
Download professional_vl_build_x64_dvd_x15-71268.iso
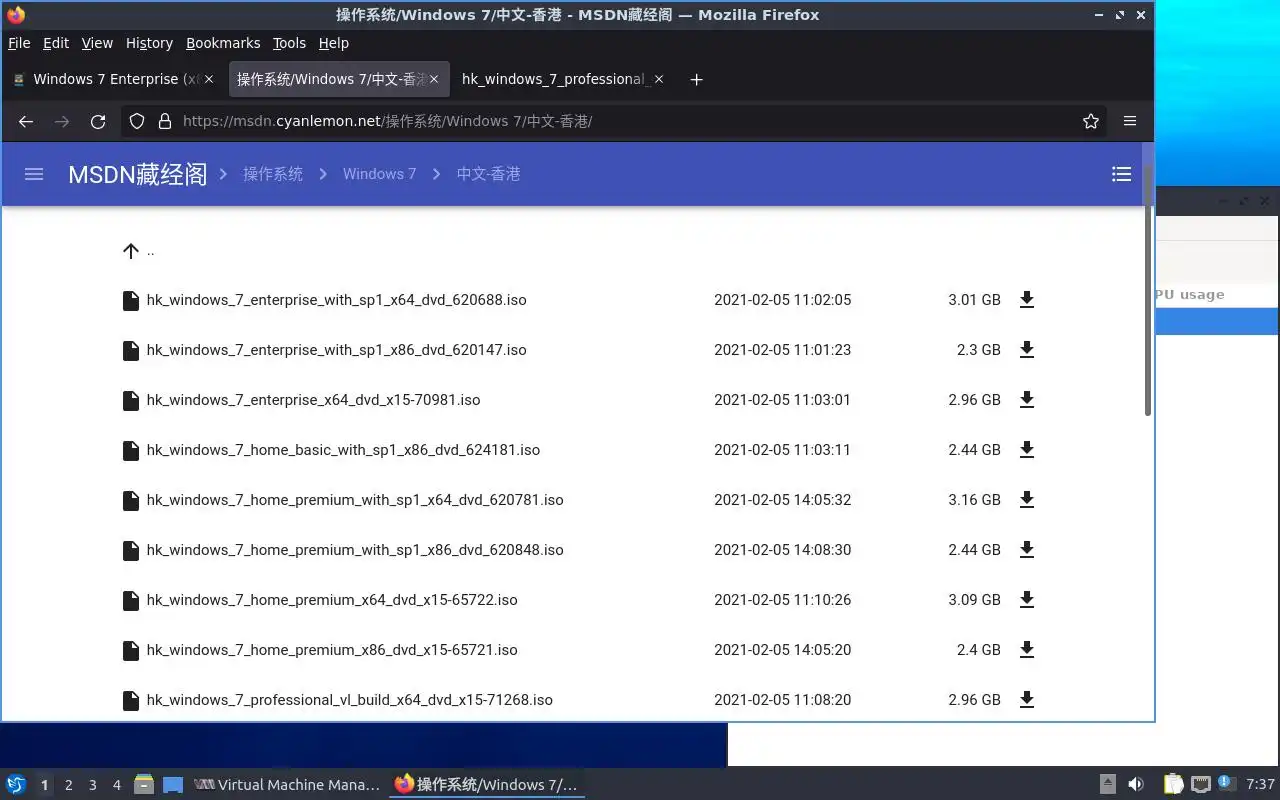pos(1026,700)
